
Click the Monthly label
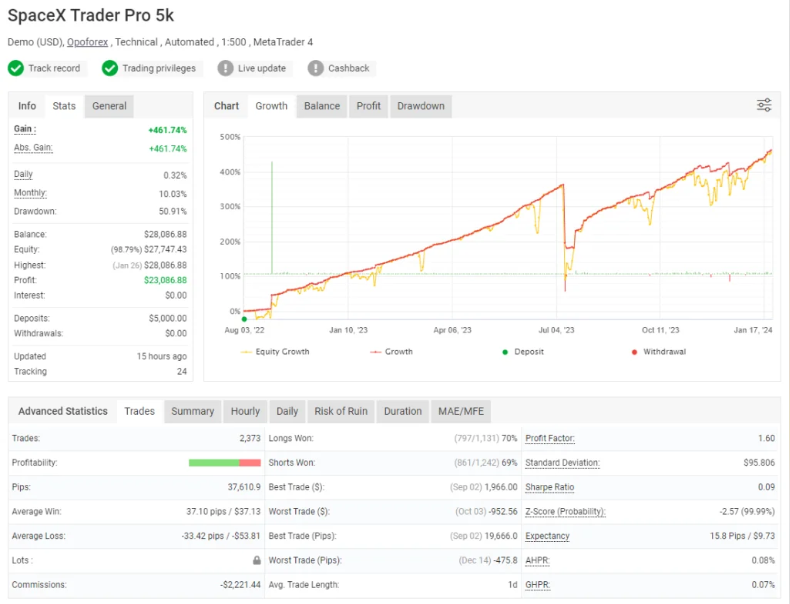[x=30, y=193]
